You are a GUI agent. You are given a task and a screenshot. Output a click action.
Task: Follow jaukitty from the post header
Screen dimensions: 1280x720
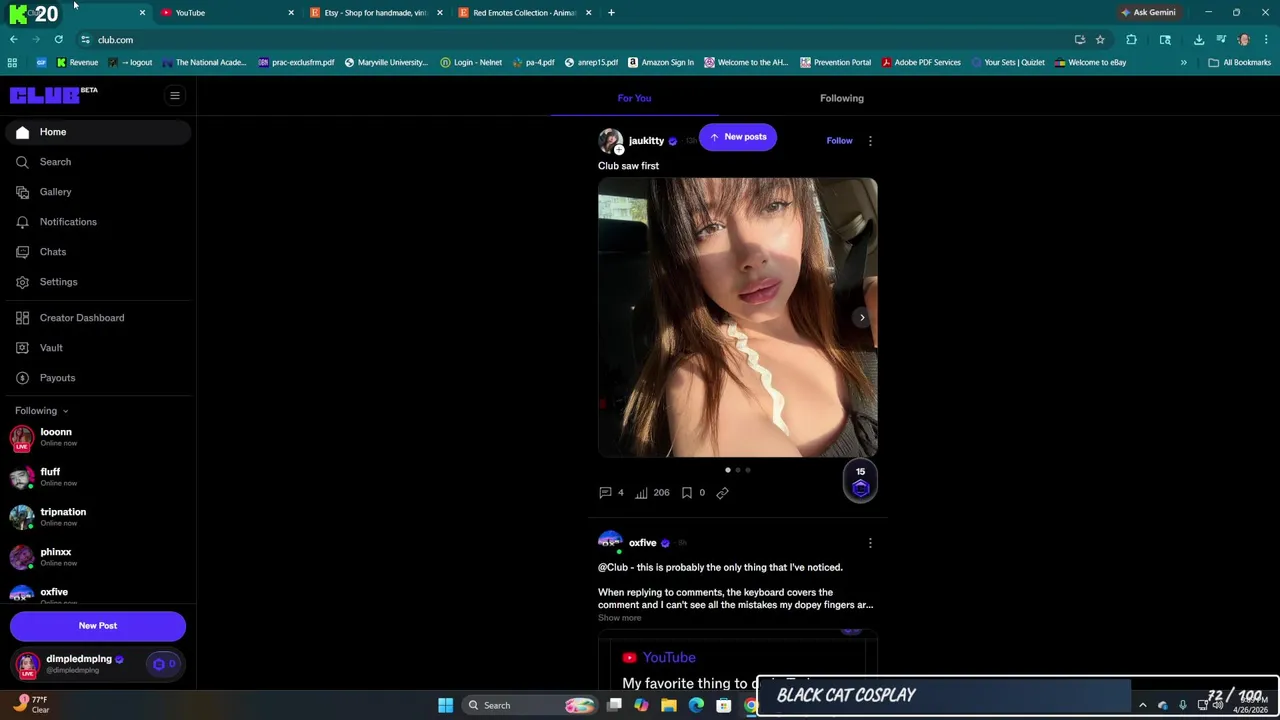point(839,141)
